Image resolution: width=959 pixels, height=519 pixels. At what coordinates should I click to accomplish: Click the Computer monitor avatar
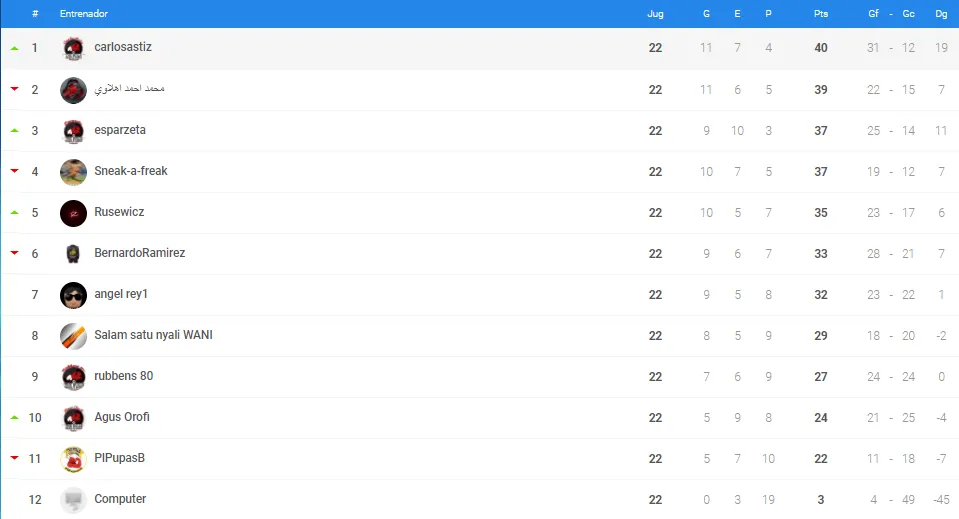(x=73, y=499)
